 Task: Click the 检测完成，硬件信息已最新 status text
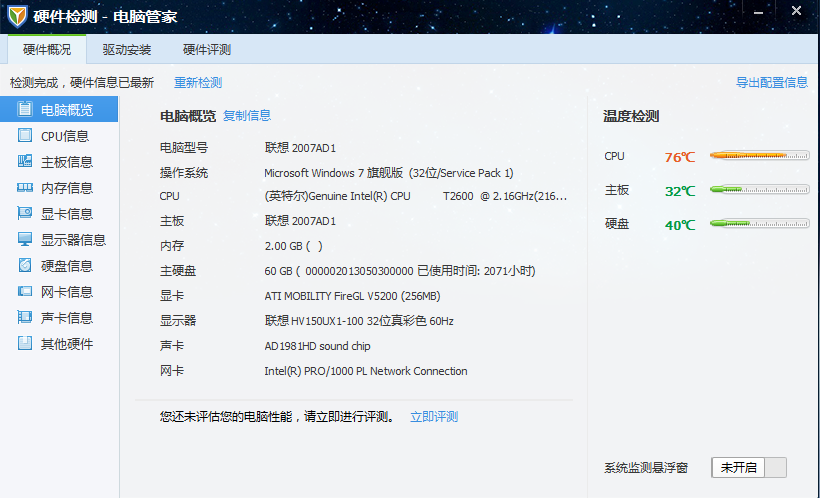(82, 83)
